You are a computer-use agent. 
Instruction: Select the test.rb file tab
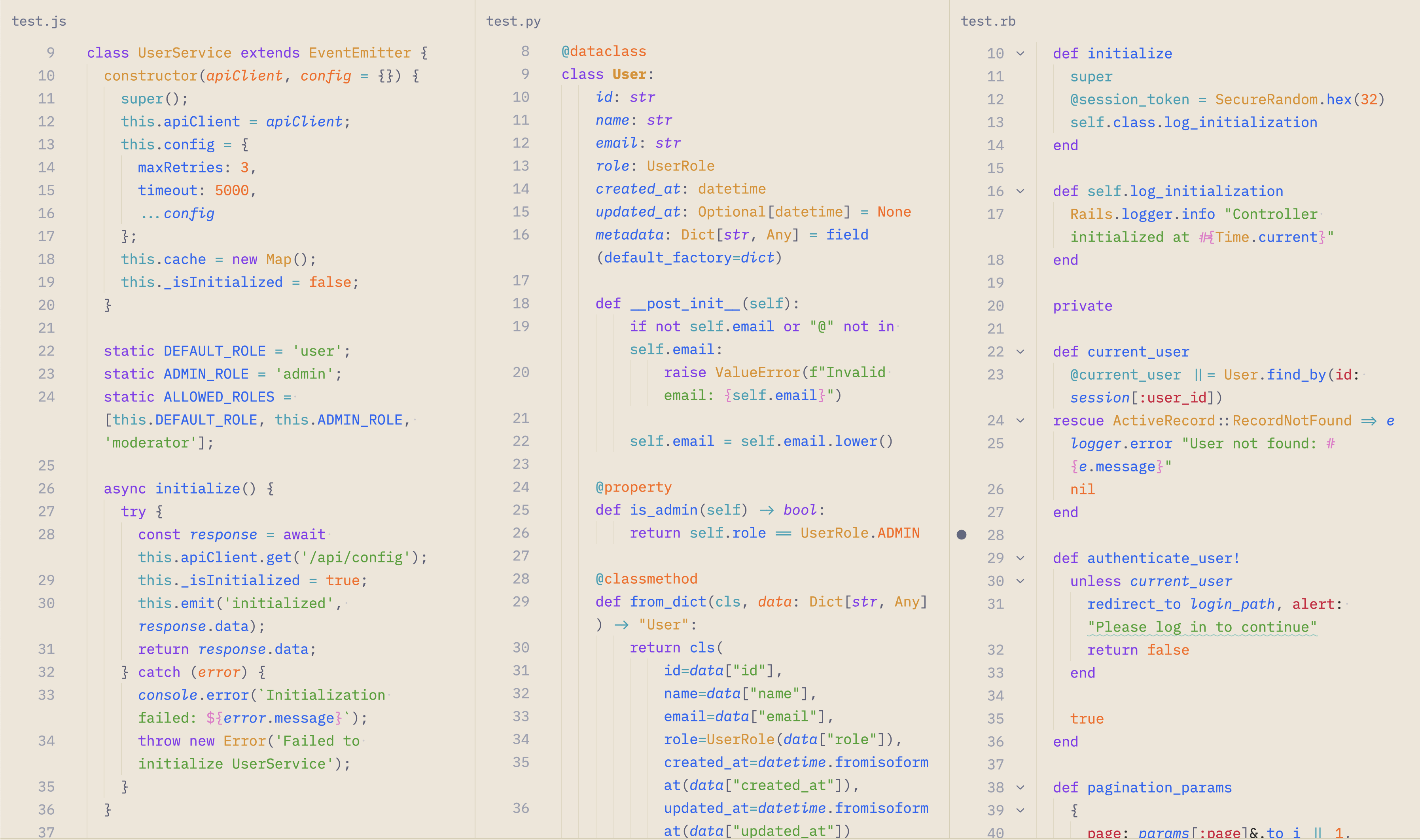(988, 21)
